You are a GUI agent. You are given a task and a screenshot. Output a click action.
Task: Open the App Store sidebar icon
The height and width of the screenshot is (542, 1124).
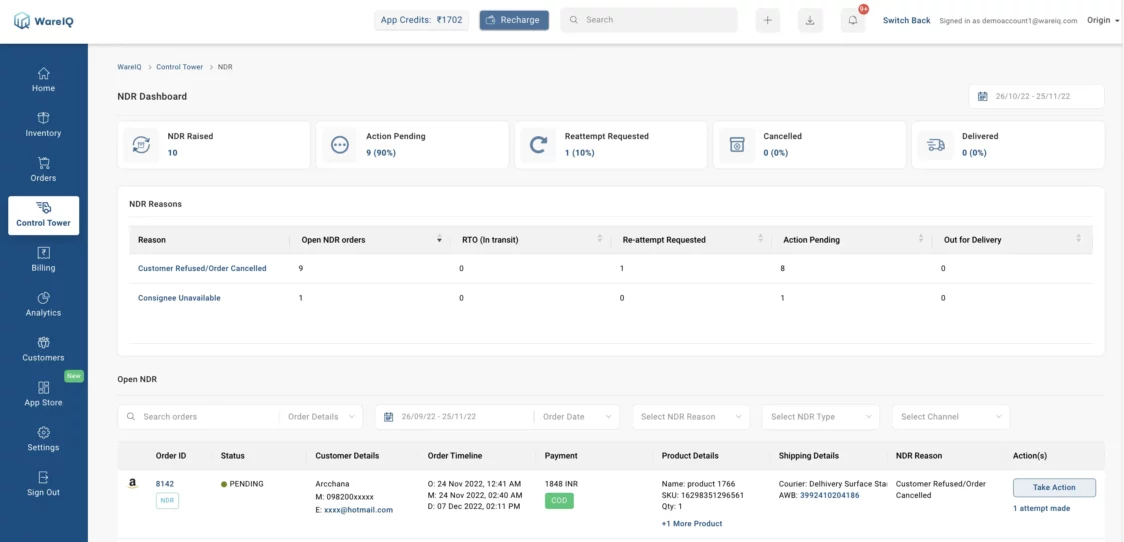tap(43, 388)
